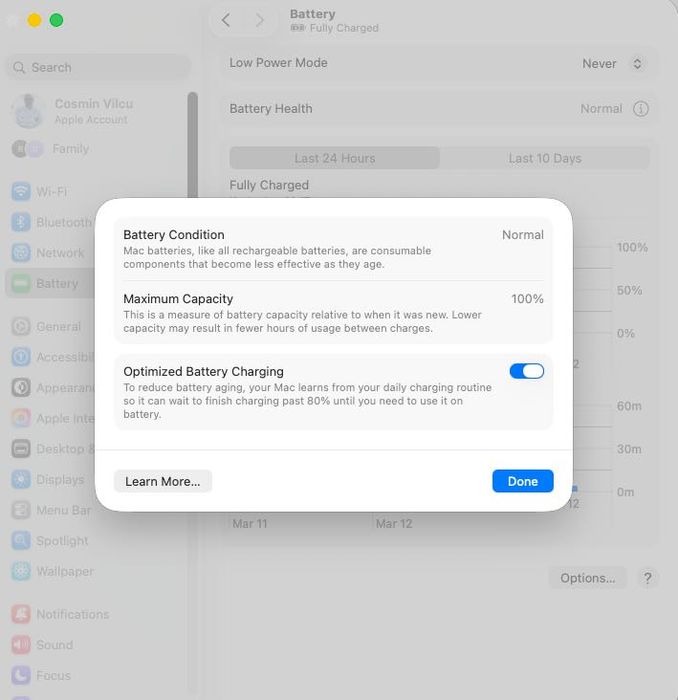Select the Apple Intelligence sidebar icon

coord(21,418)
